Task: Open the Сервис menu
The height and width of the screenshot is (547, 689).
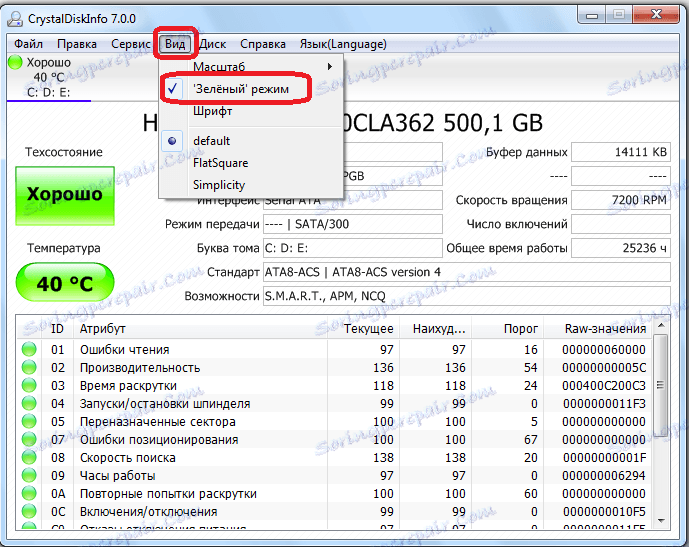Action: pos(131,44)
